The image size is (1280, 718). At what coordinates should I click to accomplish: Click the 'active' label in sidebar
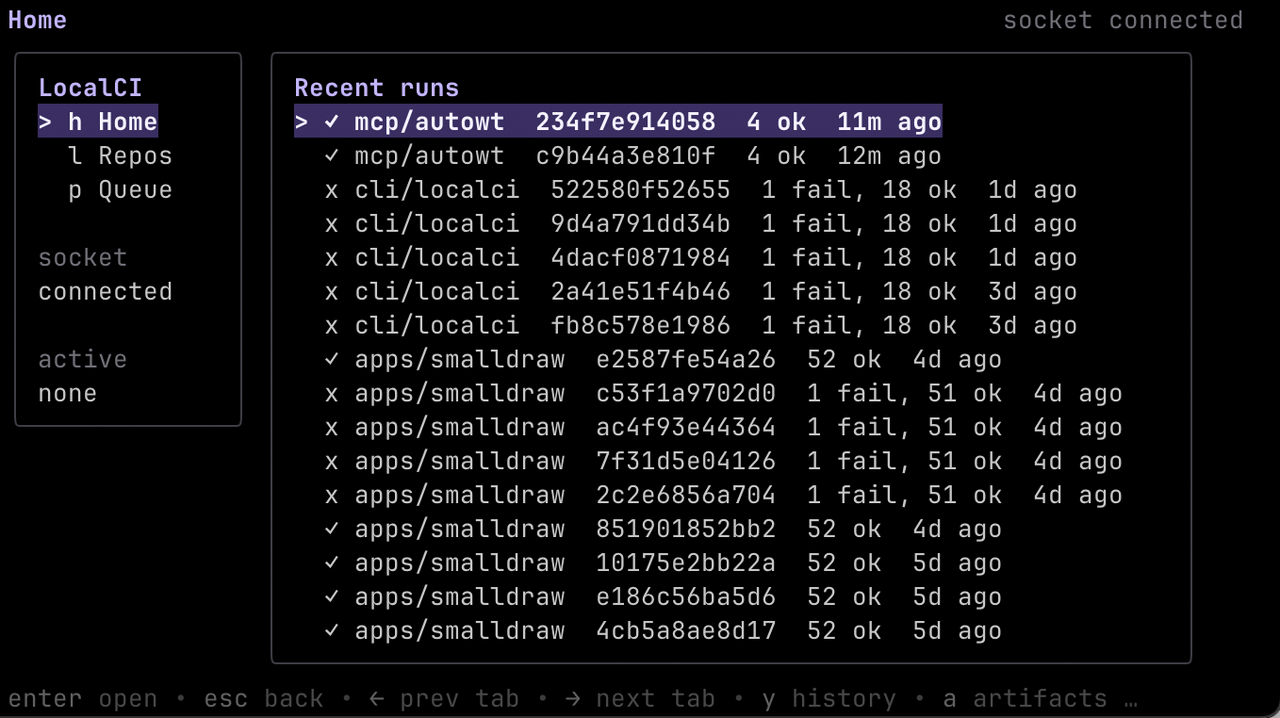coord(83,360)
